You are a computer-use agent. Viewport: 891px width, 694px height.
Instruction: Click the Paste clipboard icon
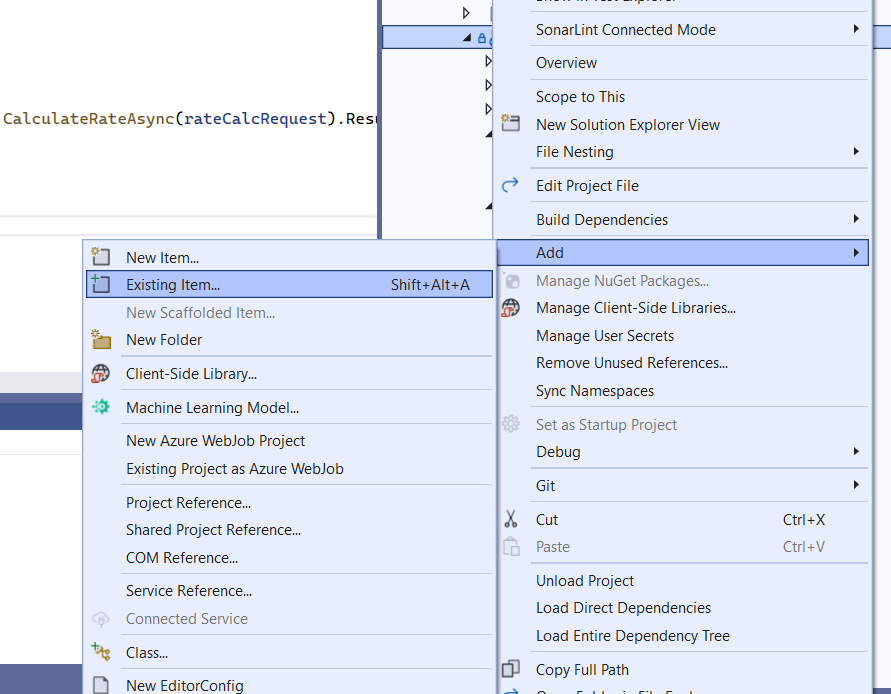[x=511, y=546]
